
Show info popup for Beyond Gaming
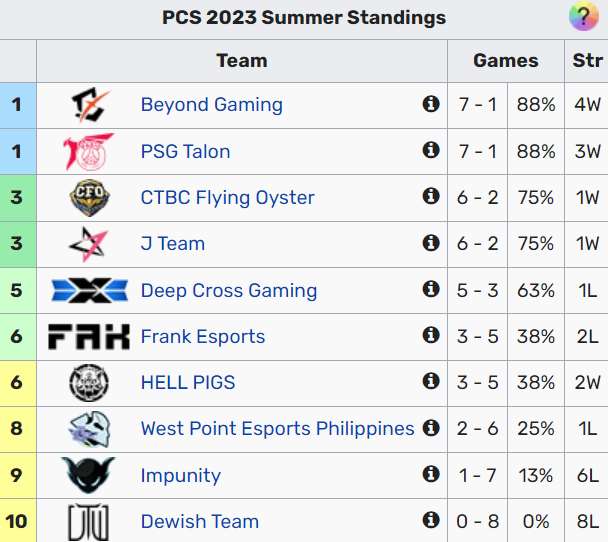(431, 104)
